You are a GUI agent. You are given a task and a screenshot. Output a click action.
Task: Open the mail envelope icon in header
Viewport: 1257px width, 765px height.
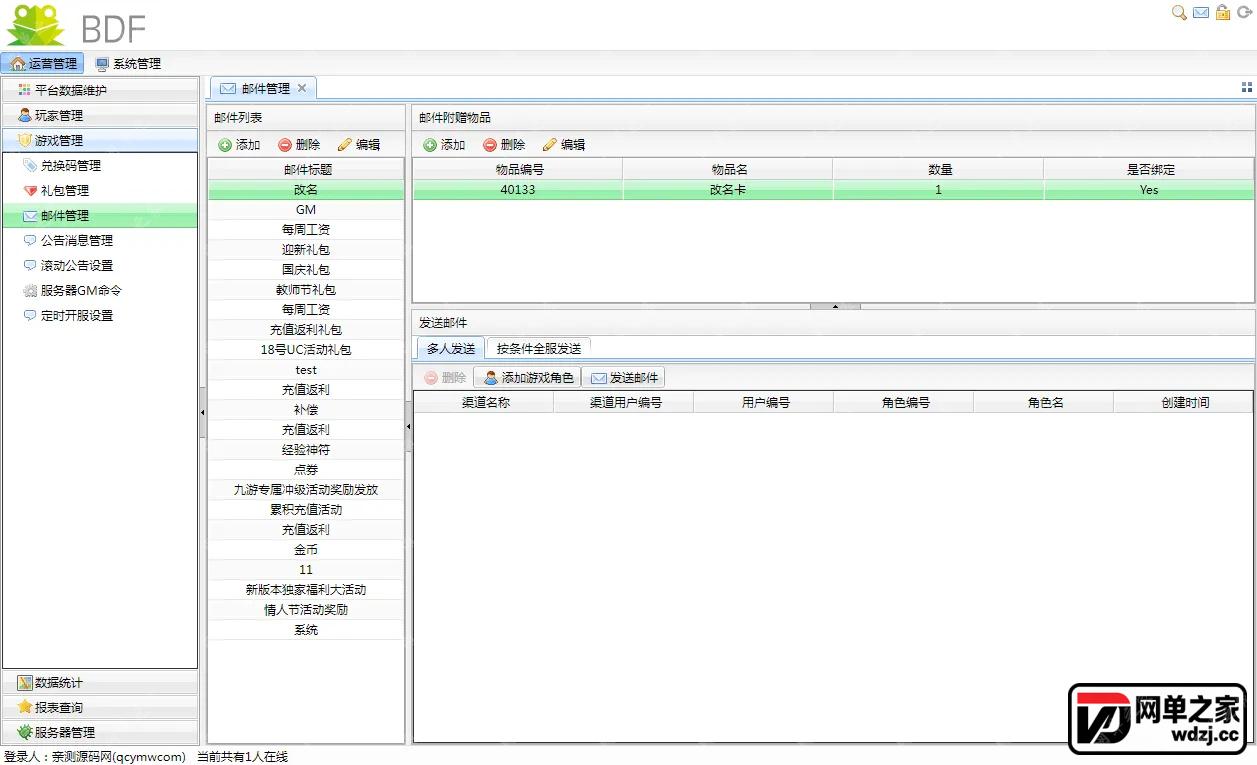point(1201,13)
